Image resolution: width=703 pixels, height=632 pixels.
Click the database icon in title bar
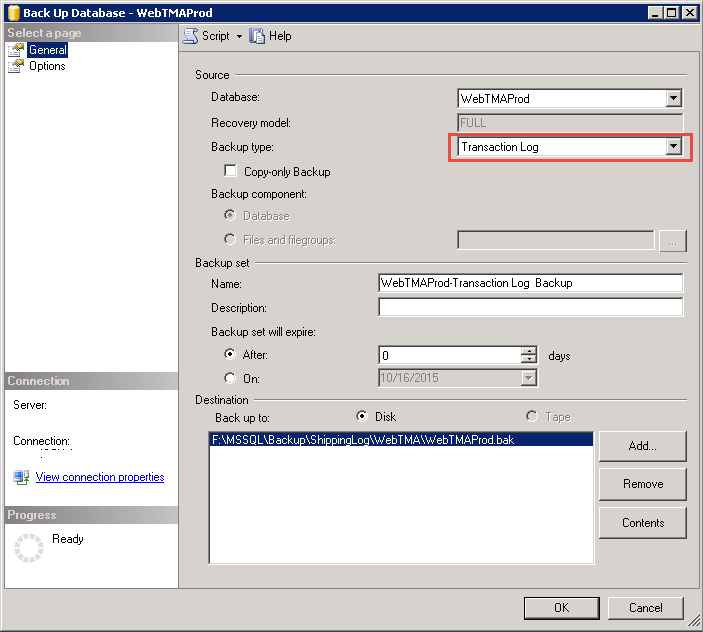click(x=13, y=13)
